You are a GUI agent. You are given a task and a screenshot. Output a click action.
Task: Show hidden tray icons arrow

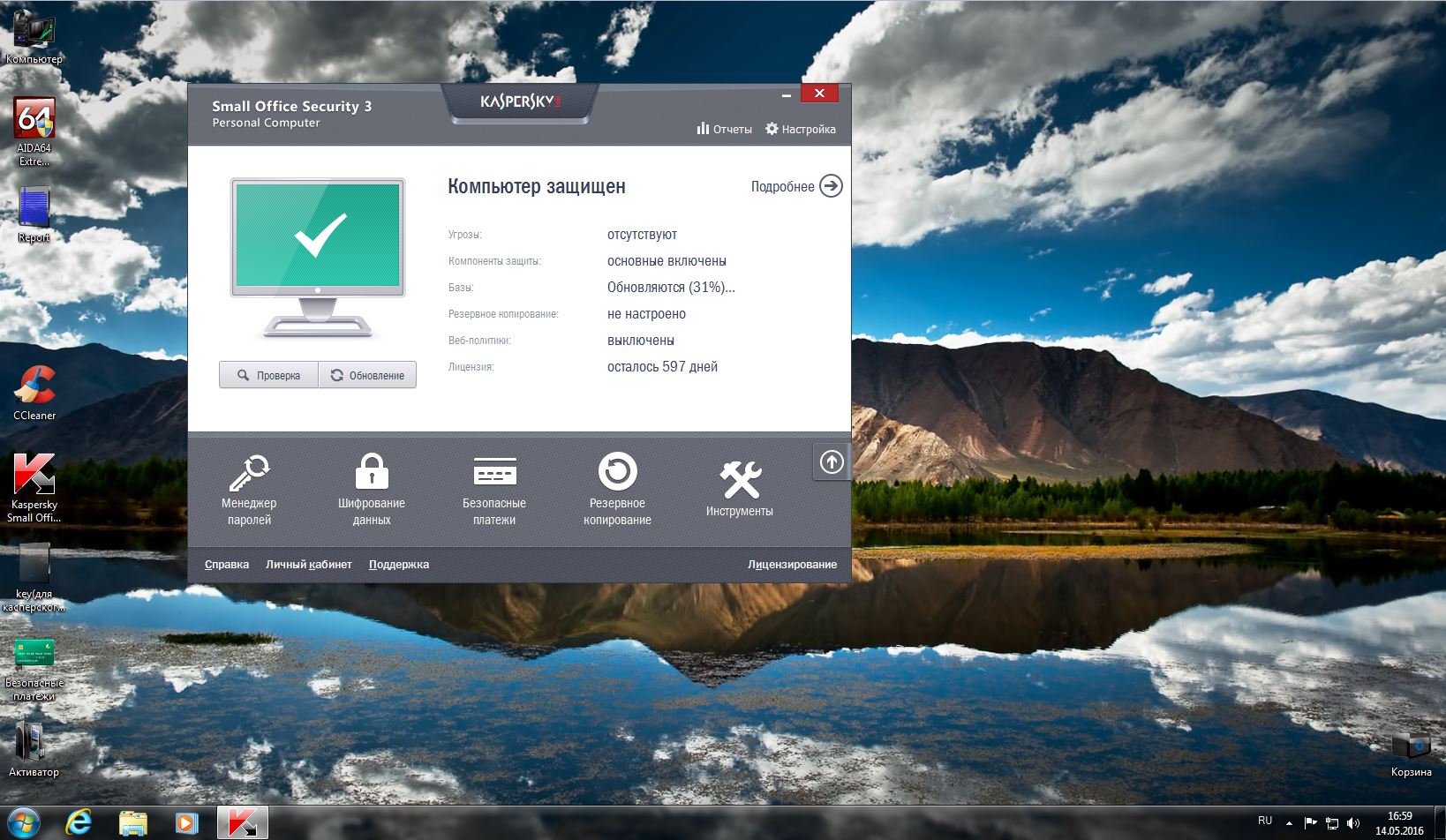(1289, 823)
